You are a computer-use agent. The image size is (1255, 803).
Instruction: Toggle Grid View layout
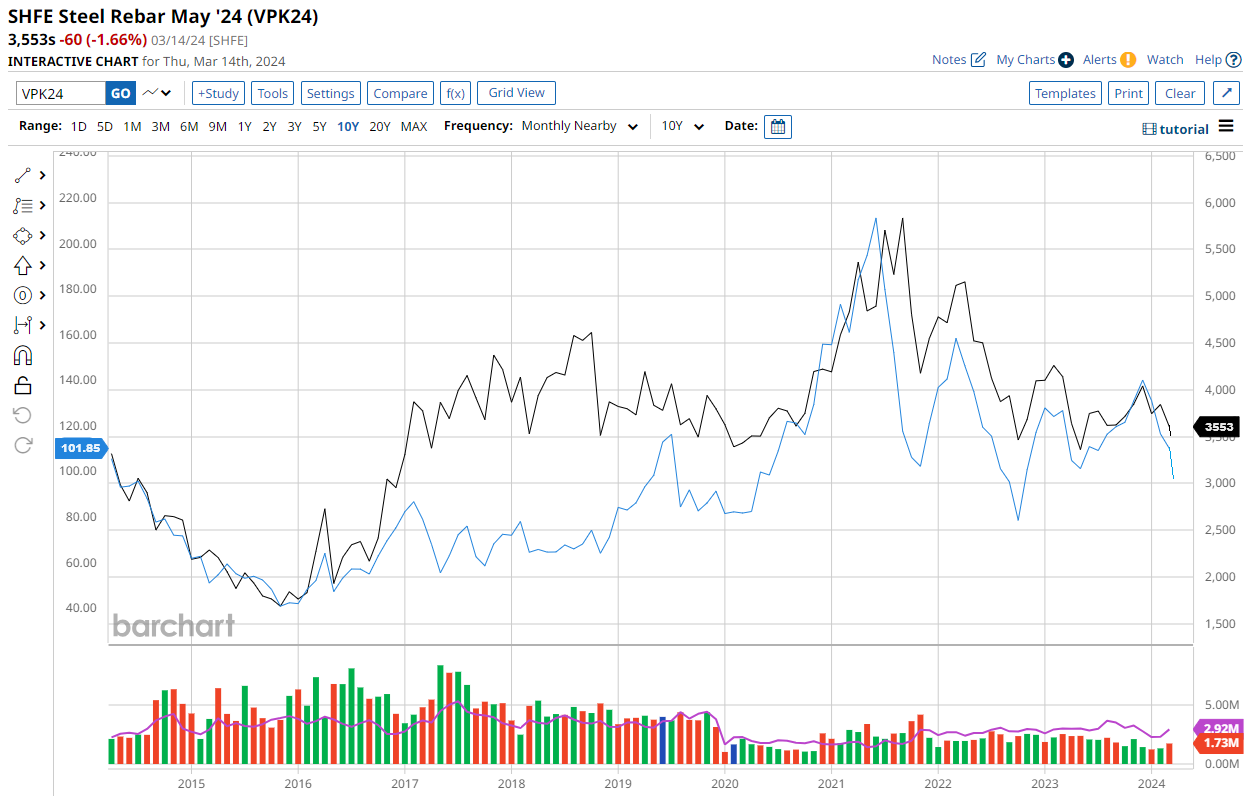(x=516, y=93)
